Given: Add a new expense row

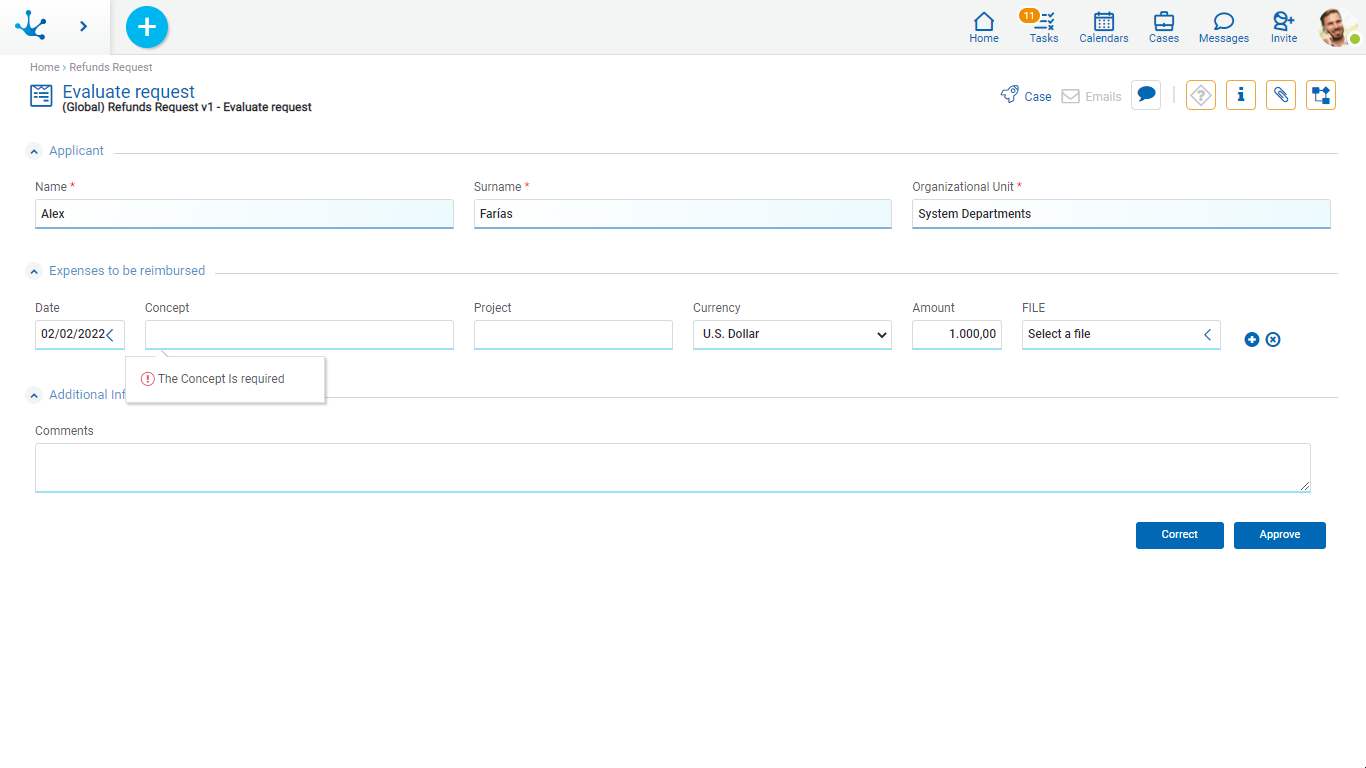Looking at the screenshot, I should click(x=1252, y=340).
